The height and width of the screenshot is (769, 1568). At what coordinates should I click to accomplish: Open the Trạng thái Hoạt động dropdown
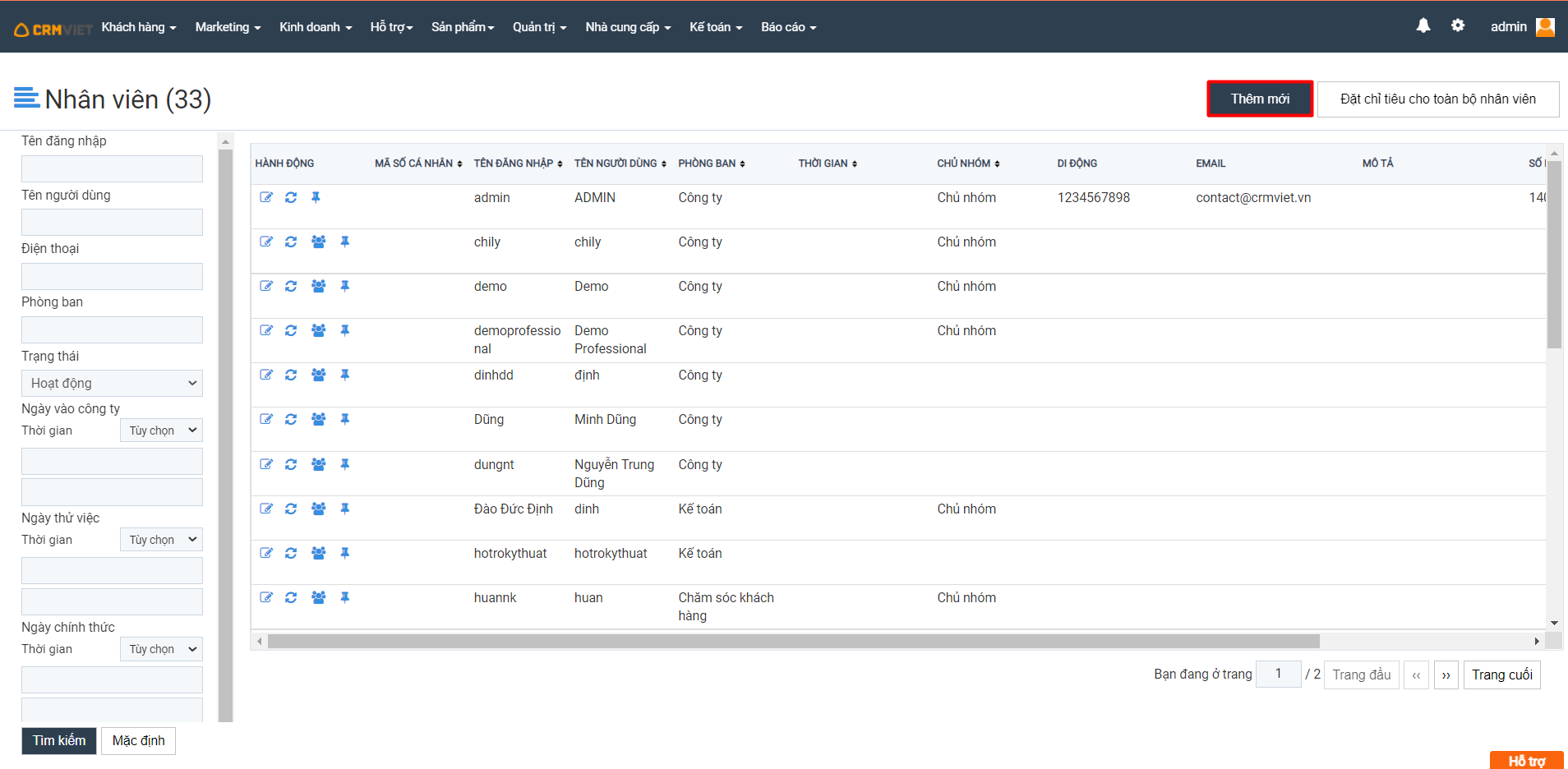click(x=112, y=383)
